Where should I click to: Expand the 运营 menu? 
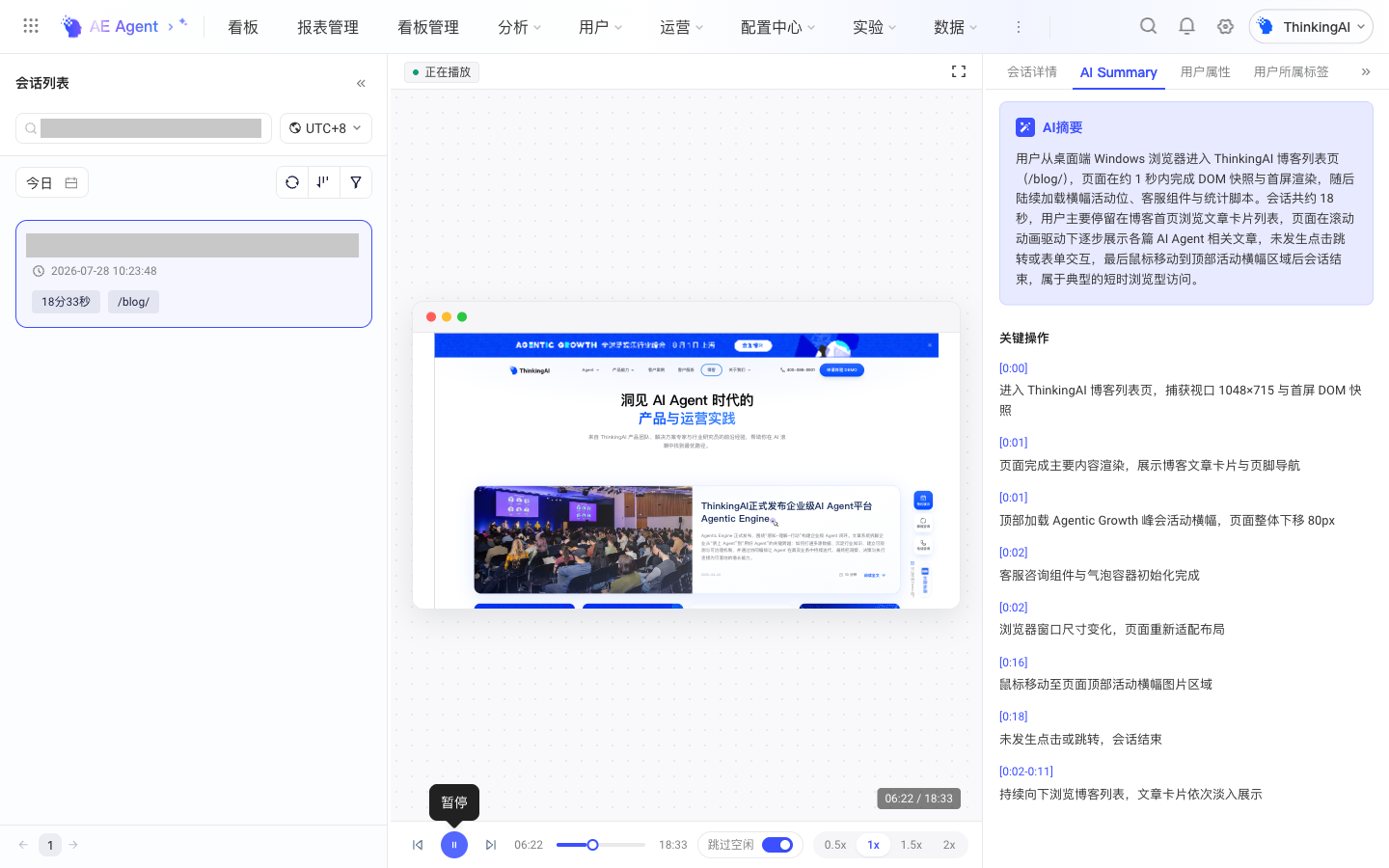point(681,27)
